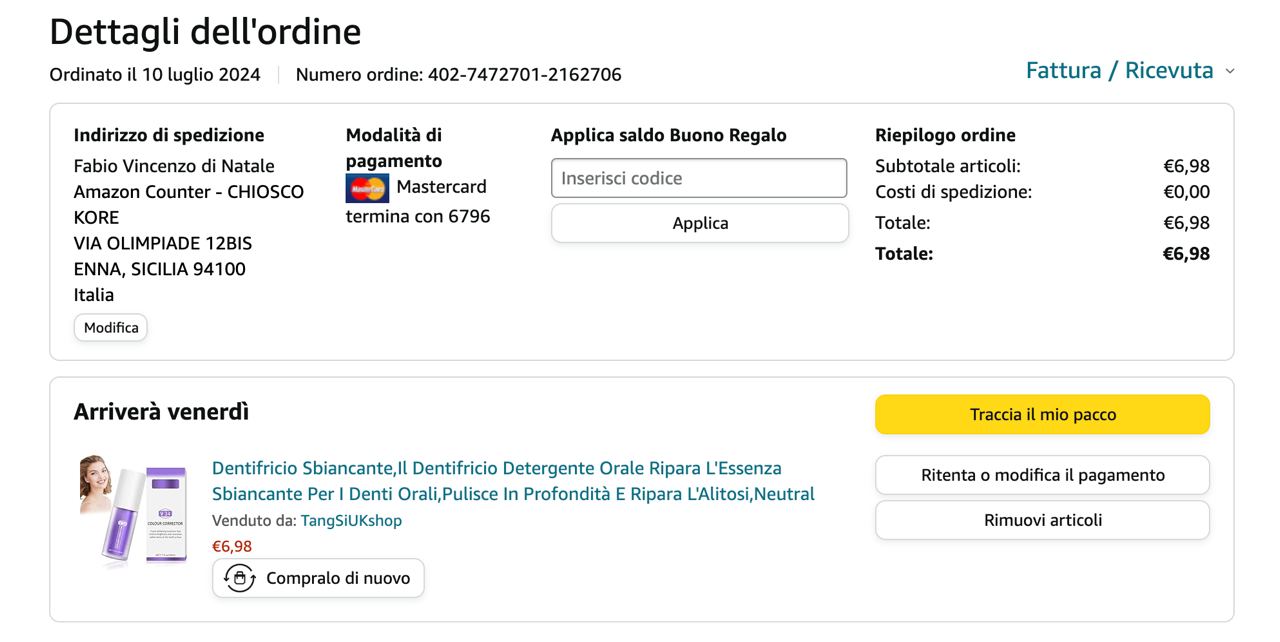This screenshot has width=1280, height=642.
Task: Click the Costi di spedizione label
Action: click(x=953, y=192)
